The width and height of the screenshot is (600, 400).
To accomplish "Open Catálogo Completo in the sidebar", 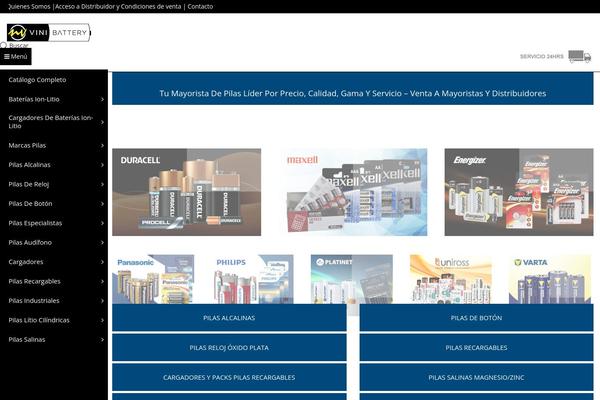I will click(x=37, y=80).
